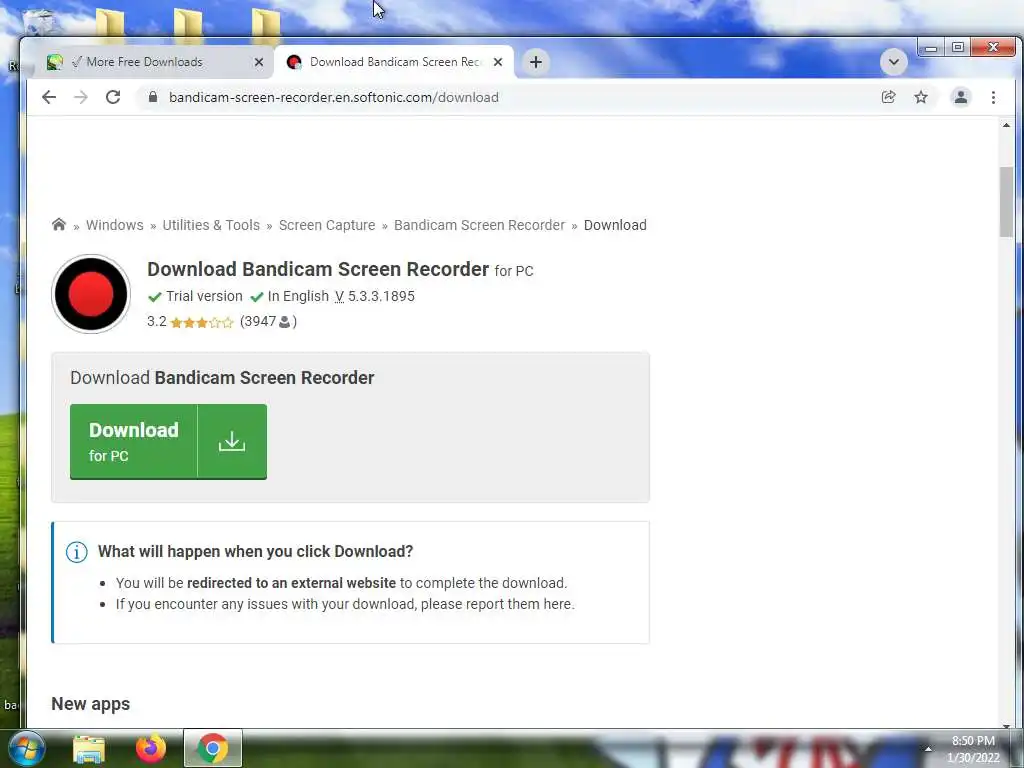
Task: Close the More Free Downloads tab
Action: (259, 62)
